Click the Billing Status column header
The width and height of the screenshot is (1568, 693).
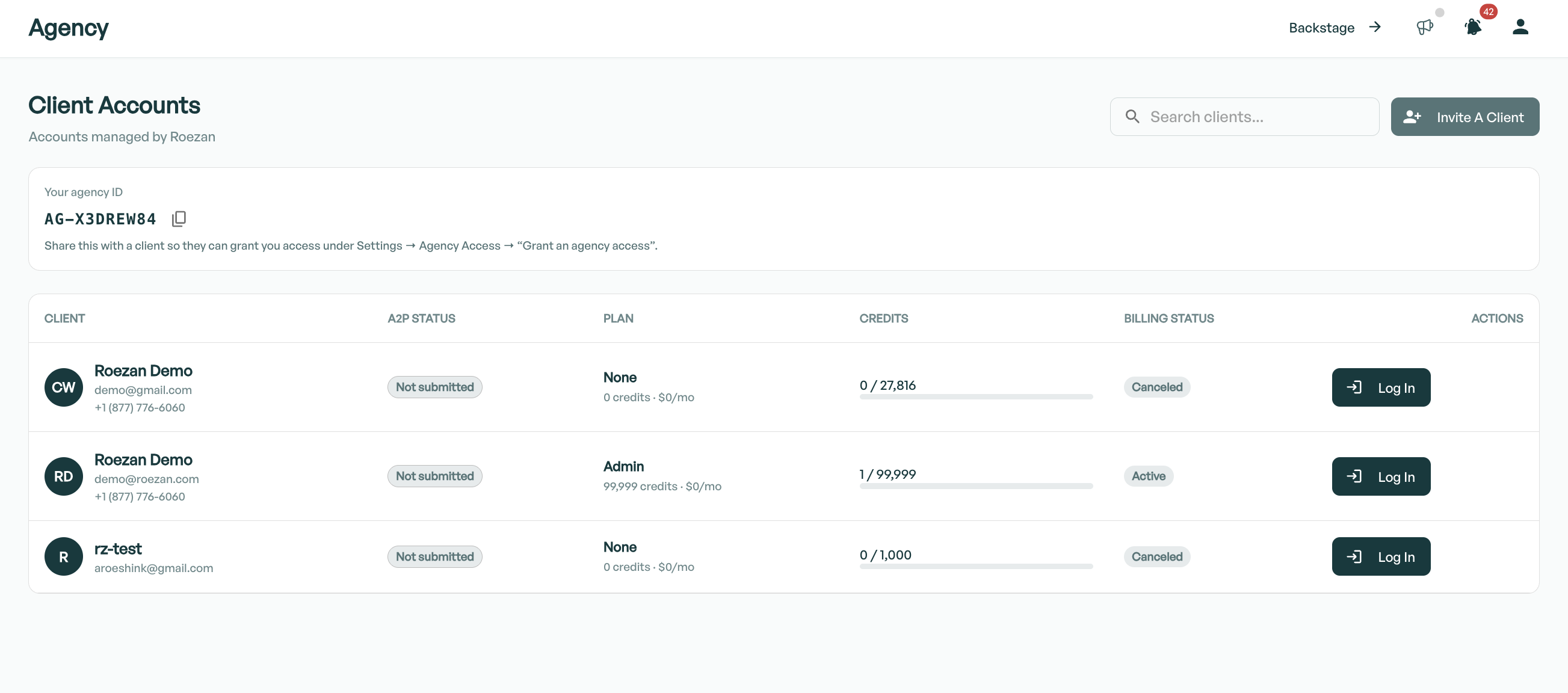(x=1168, y=318)
